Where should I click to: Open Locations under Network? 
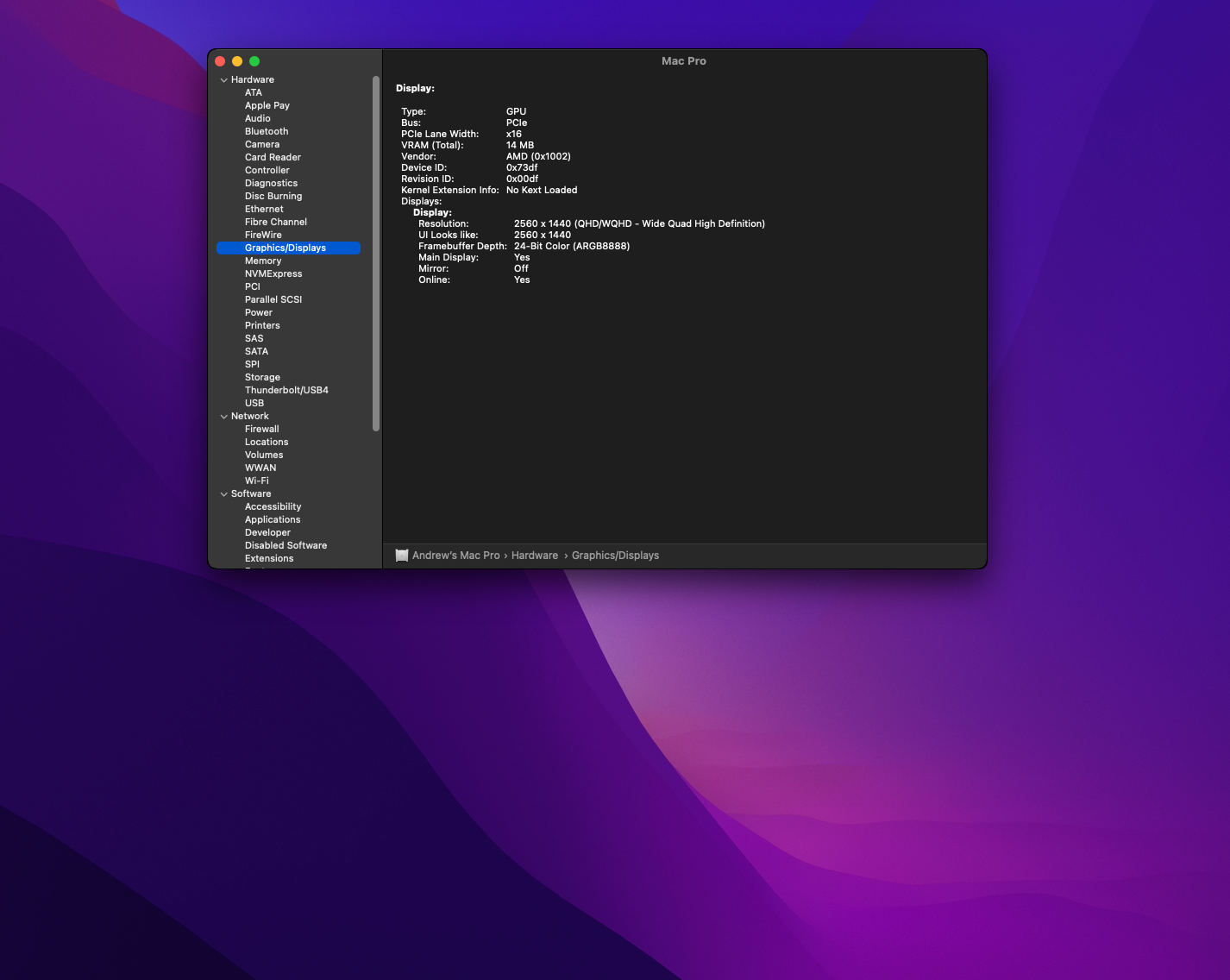[267, 443]
